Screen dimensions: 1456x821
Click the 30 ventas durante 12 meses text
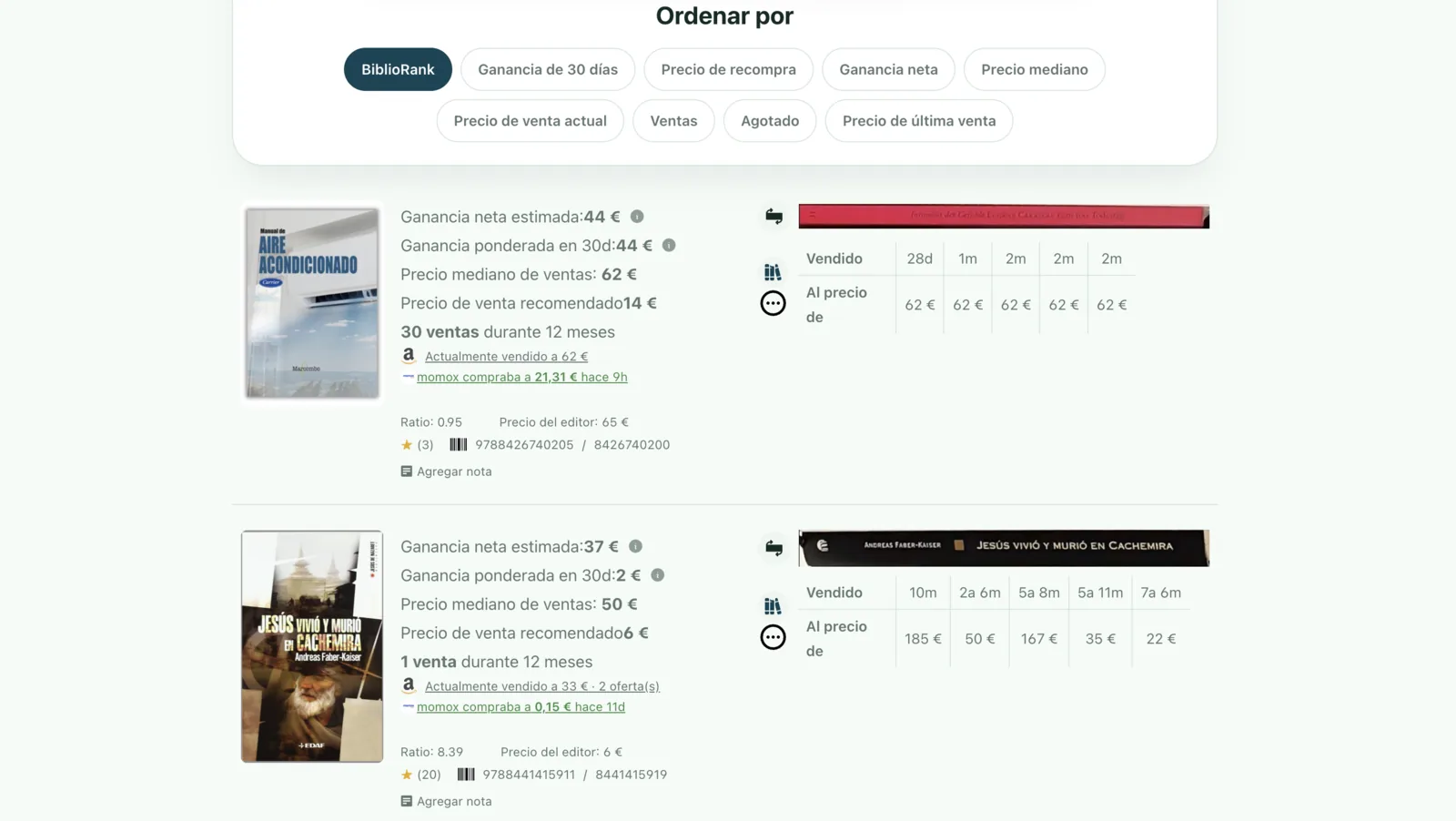click(508, 332)
